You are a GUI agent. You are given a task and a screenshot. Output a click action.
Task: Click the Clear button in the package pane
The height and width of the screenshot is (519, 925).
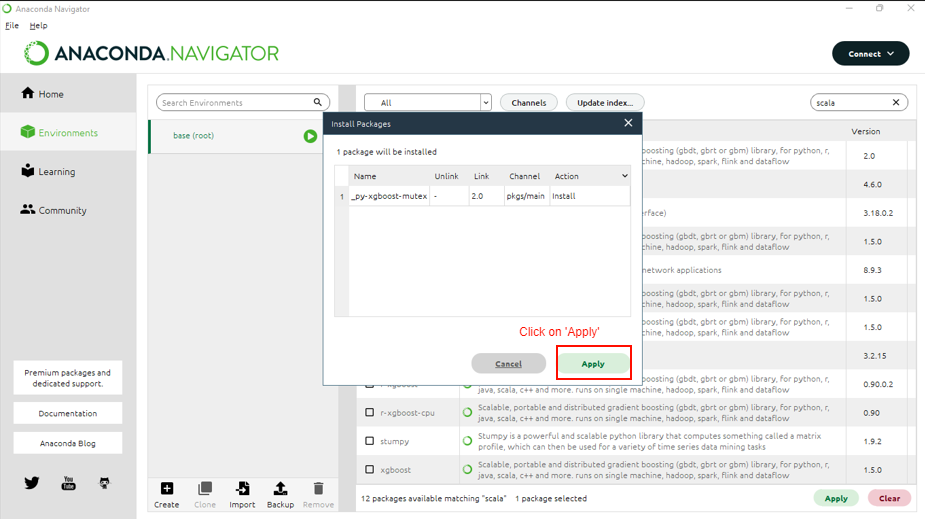pos(889,498)
